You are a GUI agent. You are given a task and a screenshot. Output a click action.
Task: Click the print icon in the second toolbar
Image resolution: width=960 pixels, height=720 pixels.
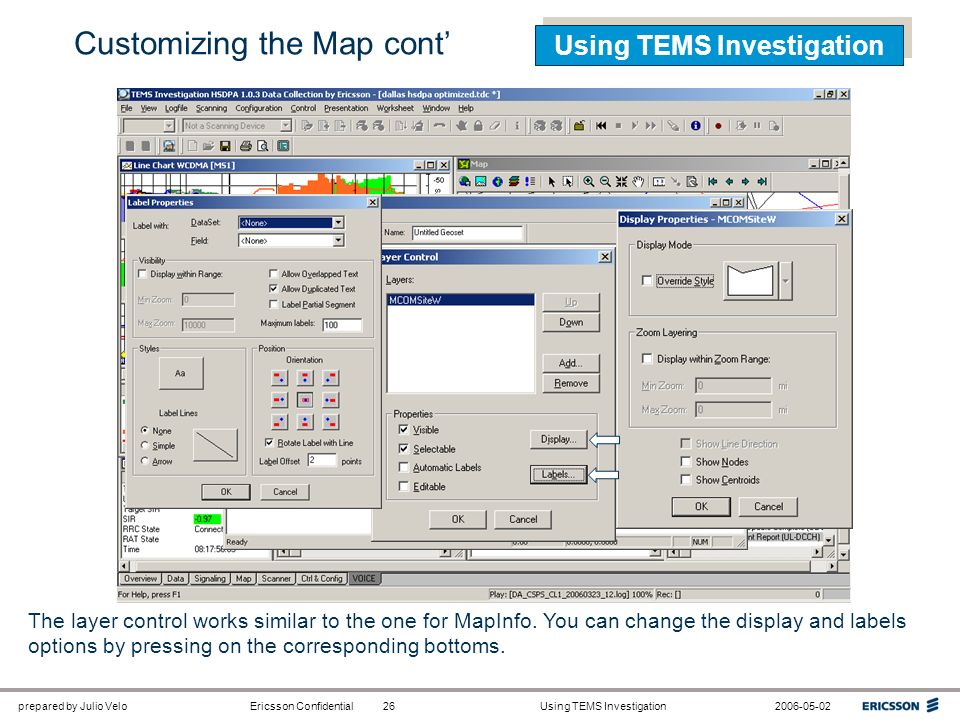(x=246, y=146)
